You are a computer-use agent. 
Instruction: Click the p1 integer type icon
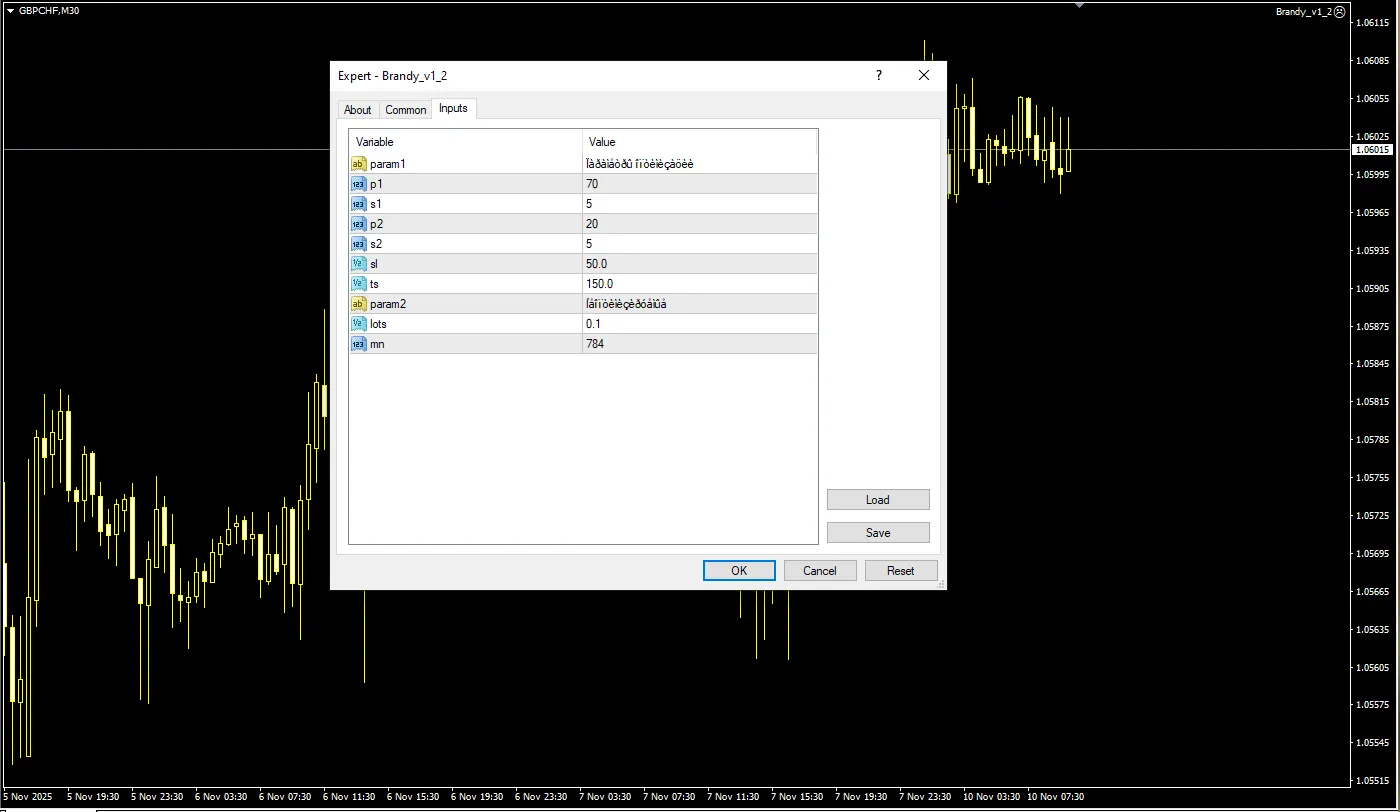click(359, 183)
